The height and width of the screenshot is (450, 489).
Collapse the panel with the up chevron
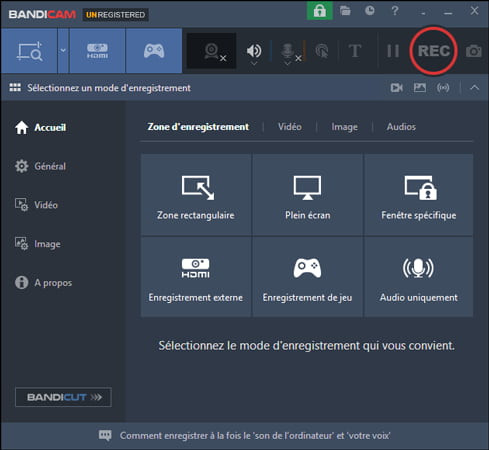point(474,88)
